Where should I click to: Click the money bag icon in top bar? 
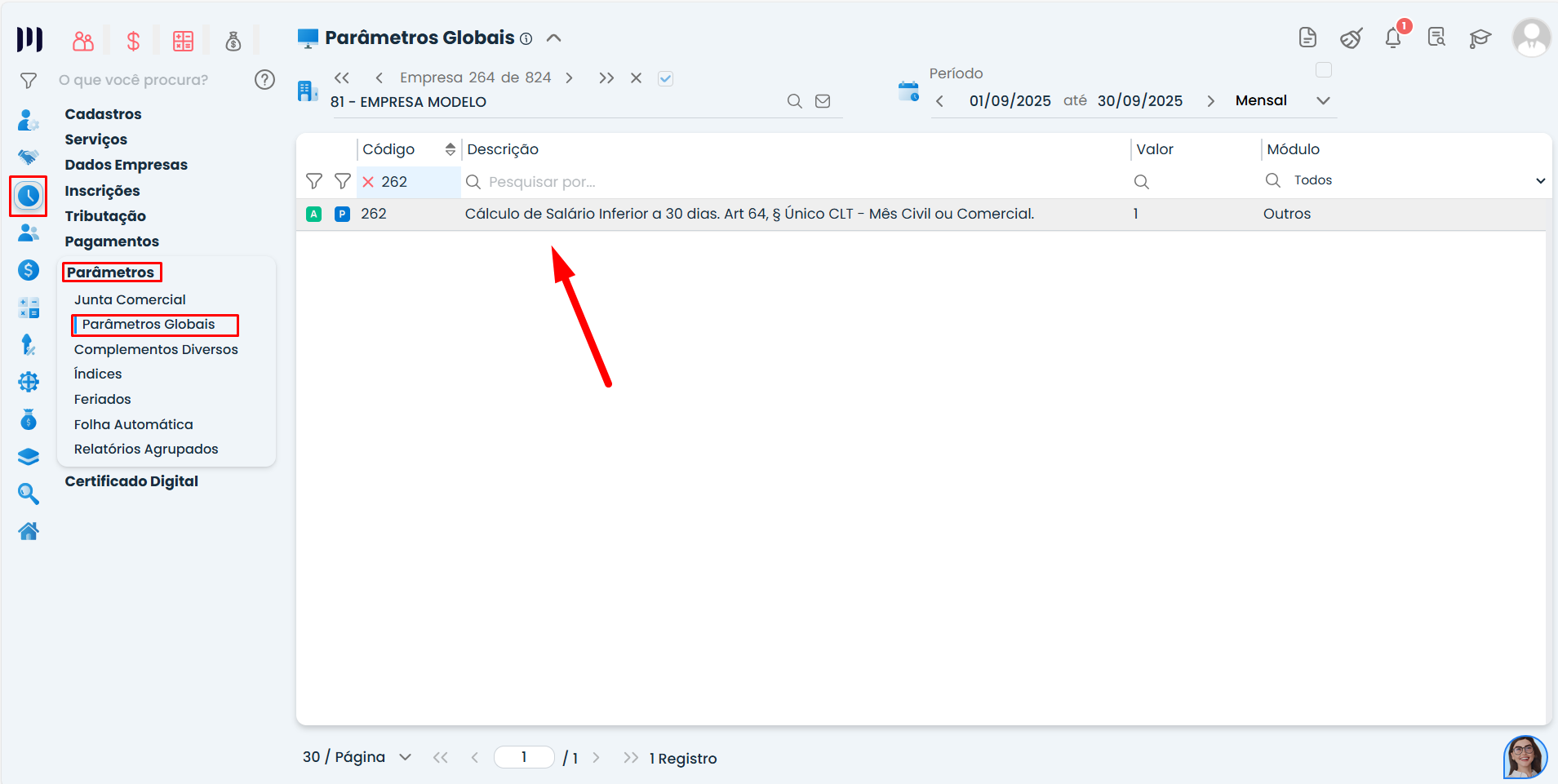[x=233, y=41]
